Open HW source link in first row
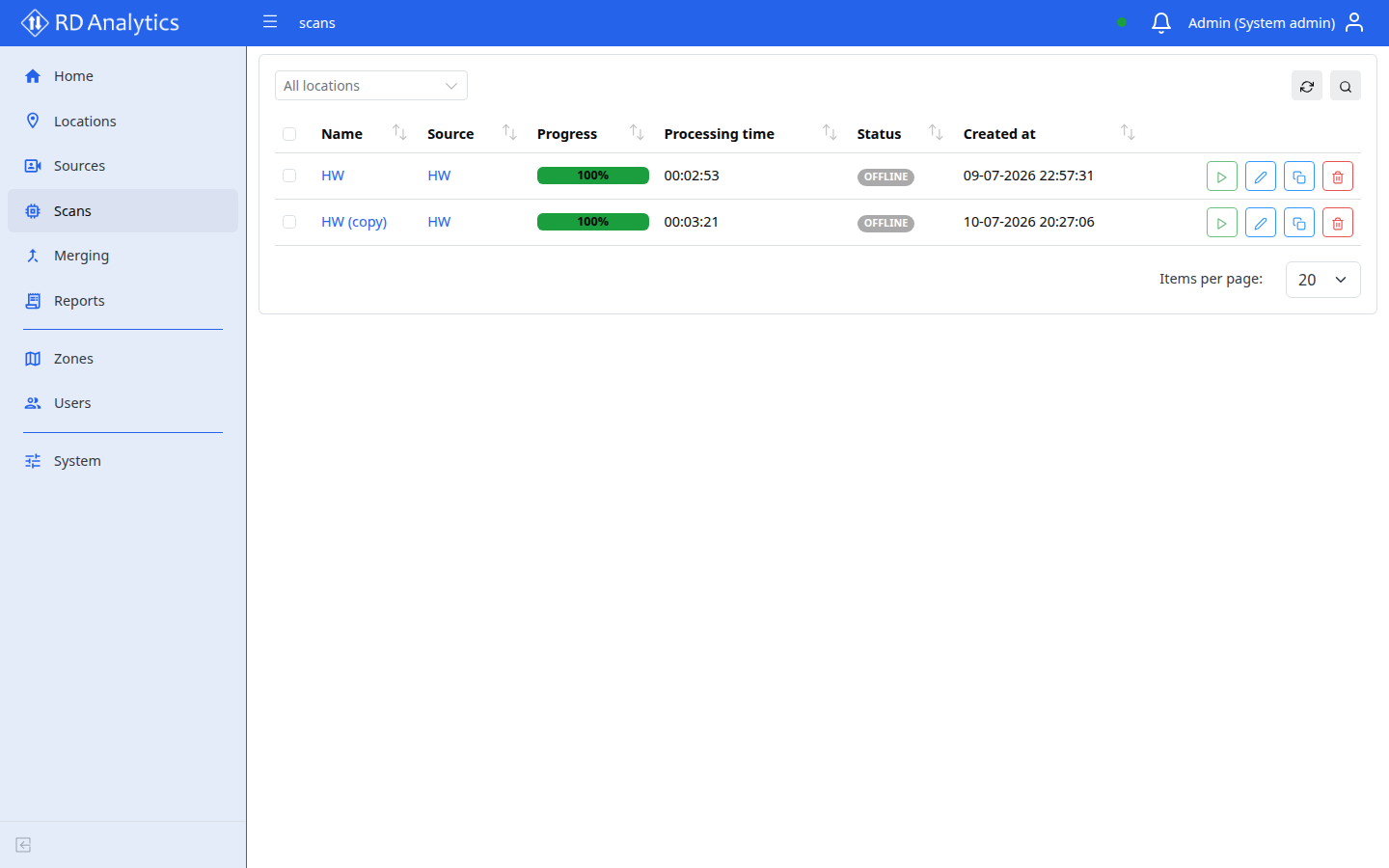 (x=439, y=176)
